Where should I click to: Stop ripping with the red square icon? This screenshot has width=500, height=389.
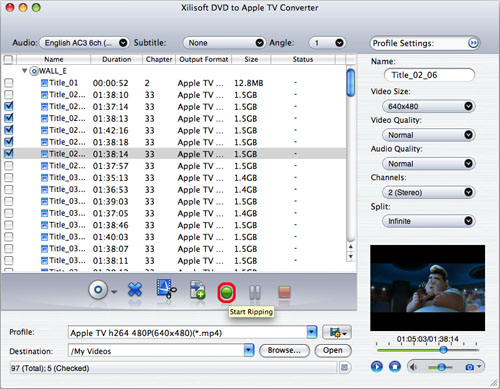284,292
